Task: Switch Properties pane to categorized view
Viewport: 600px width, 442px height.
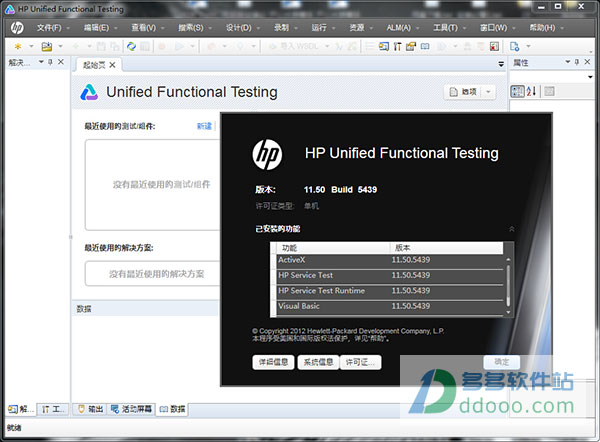Action: pos(517,91)
